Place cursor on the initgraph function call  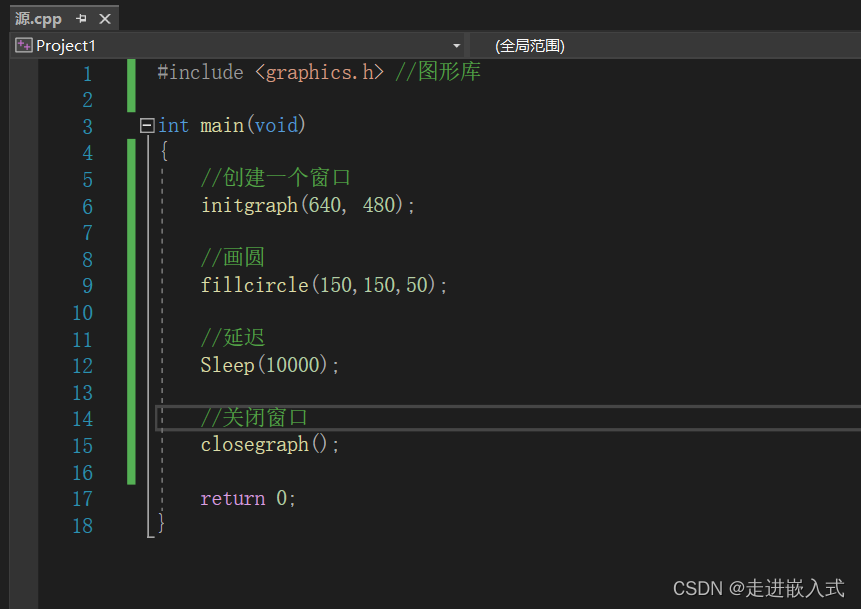(x=250, y=204)
